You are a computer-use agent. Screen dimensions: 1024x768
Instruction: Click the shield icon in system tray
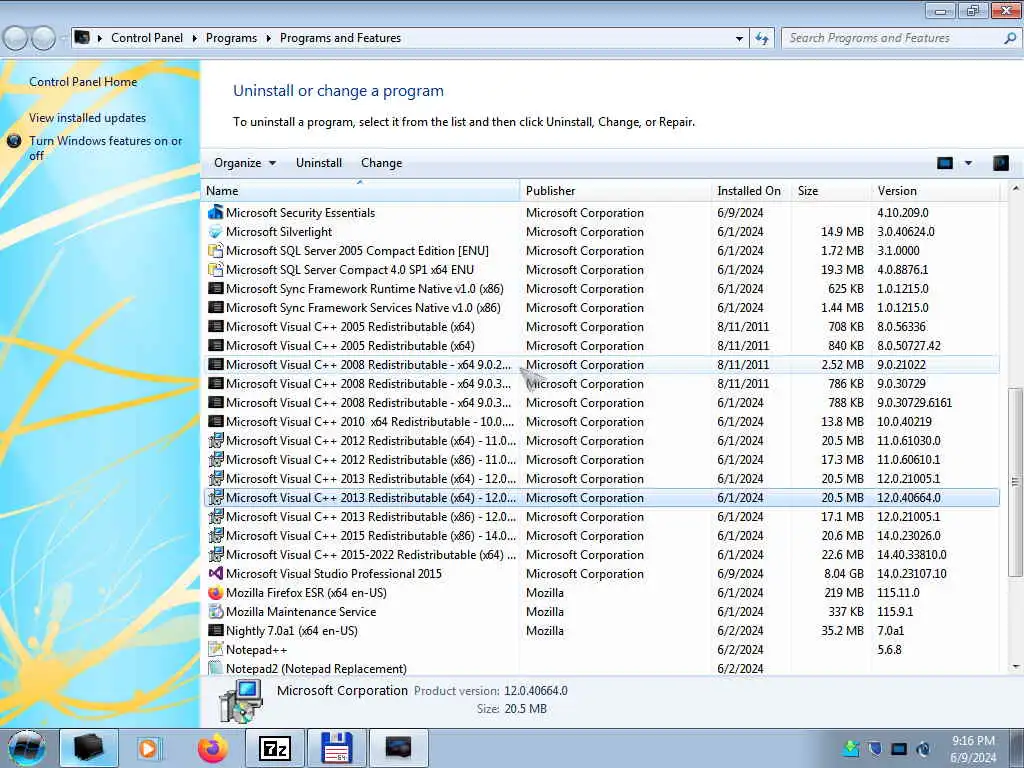(x=874, y=748)
